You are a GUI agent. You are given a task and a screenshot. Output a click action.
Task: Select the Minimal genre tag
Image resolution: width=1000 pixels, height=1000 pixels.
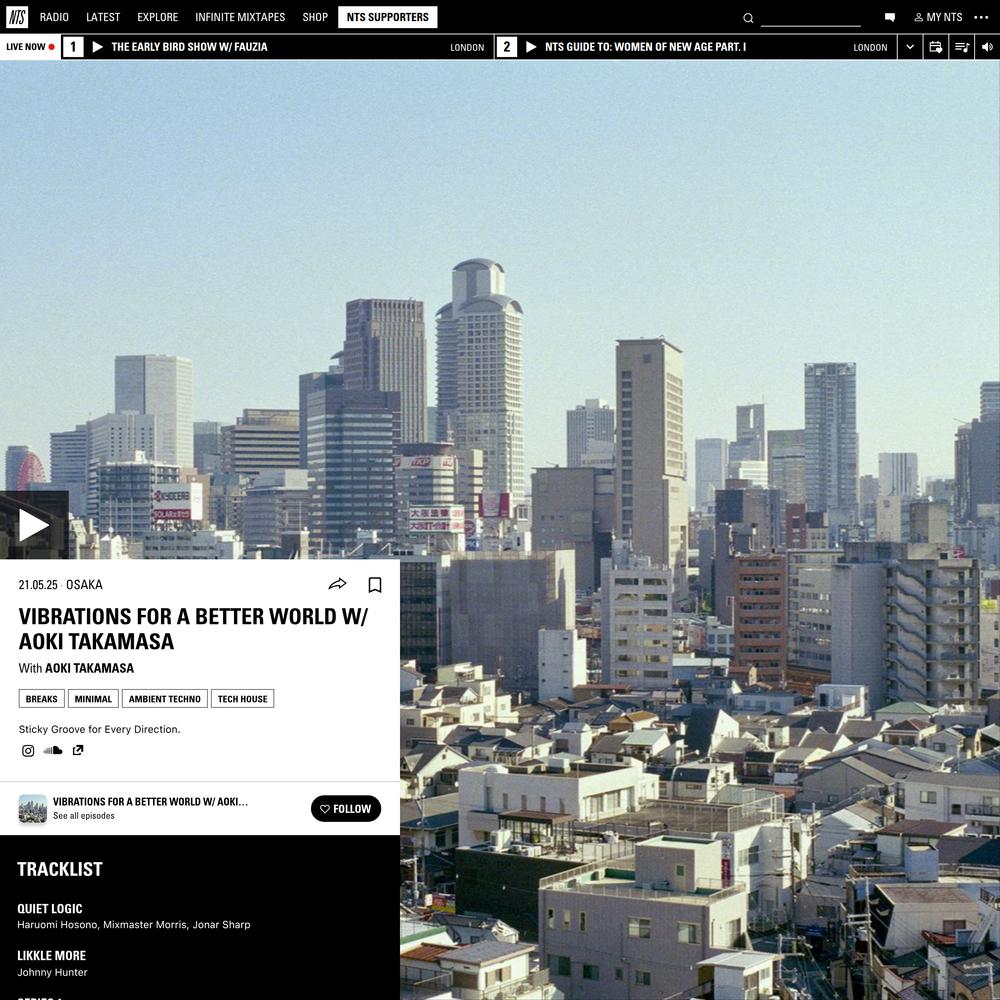point(93,698)
